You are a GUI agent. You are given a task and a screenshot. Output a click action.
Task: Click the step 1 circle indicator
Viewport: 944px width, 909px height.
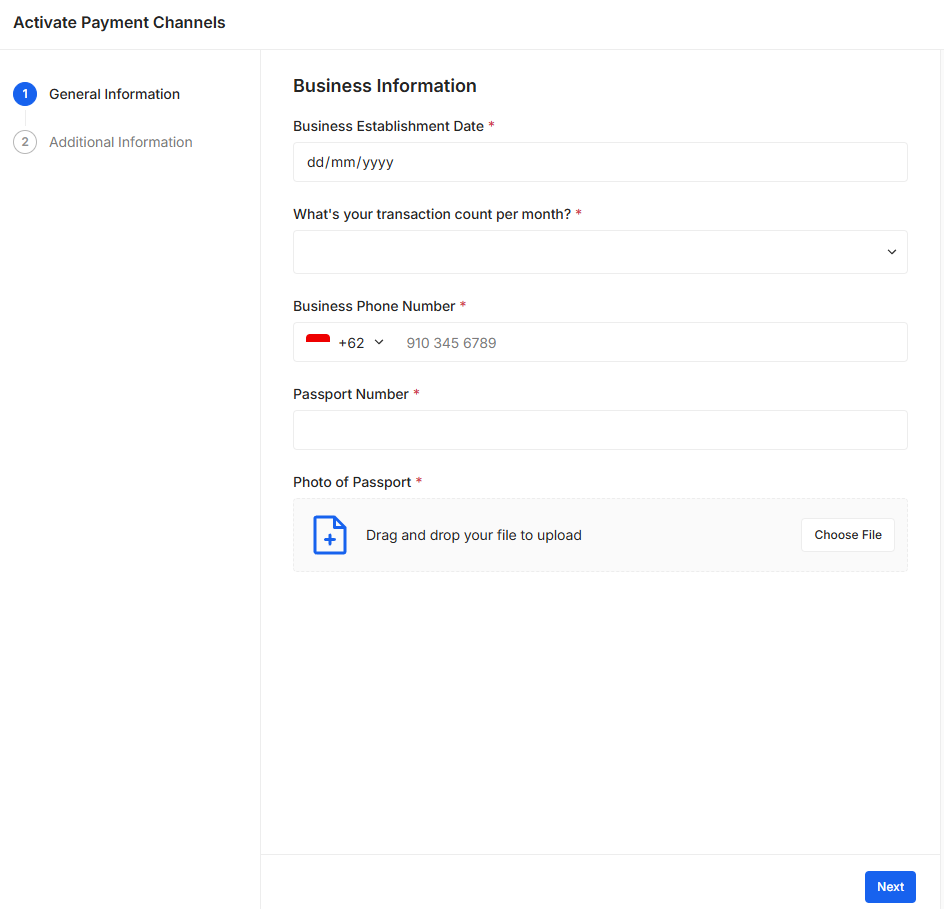(25, 93)
